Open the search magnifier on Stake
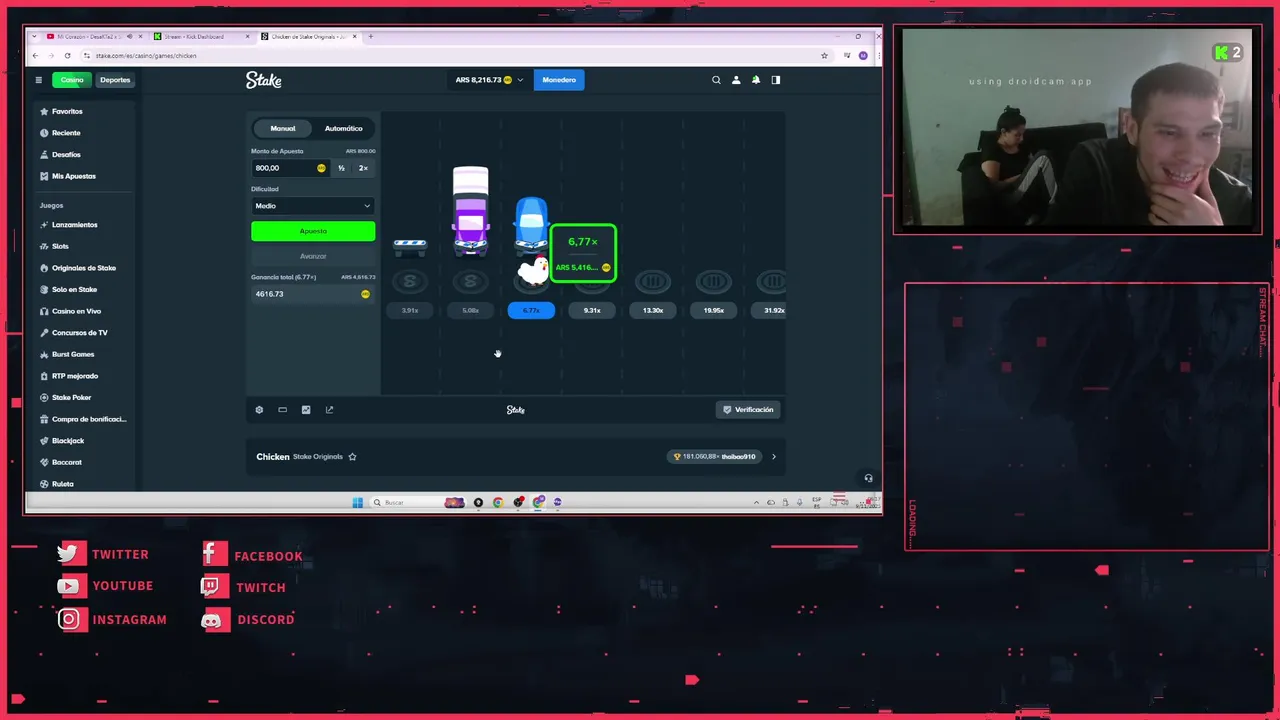 [x=716, y=80]
